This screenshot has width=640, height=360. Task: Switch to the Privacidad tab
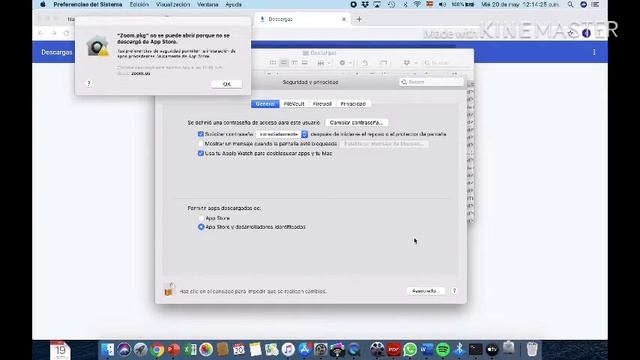(x=353, y=104)
